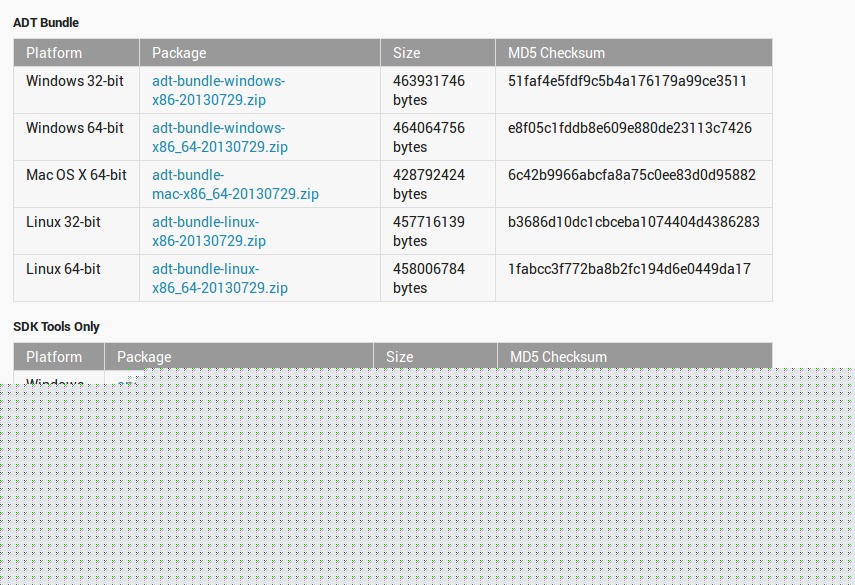The width and height of the screenshot is (855, 585).
Task: Download adt-bundle-linux-x86-20130729.zip
Action: click(x=208, y=231)
